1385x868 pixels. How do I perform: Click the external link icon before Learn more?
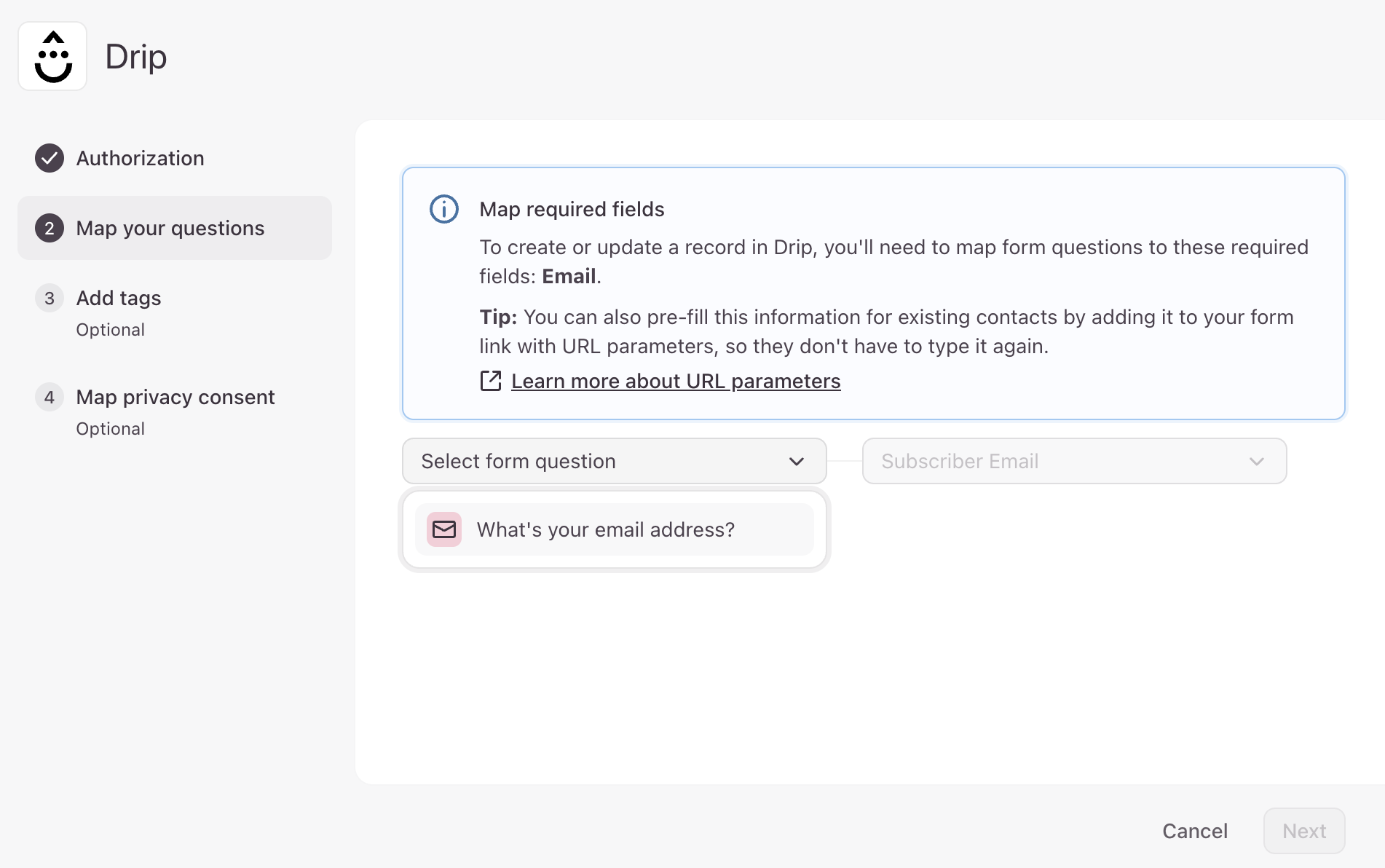coord(491,381)
